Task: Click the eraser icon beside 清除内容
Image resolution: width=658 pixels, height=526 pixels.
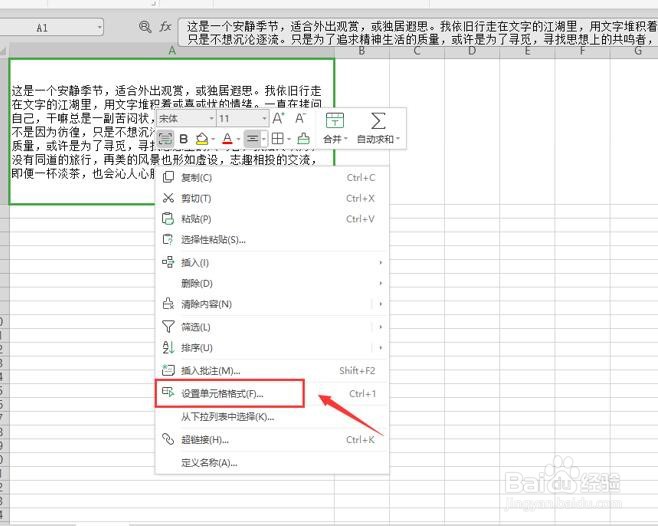Action: coord(168,304)
